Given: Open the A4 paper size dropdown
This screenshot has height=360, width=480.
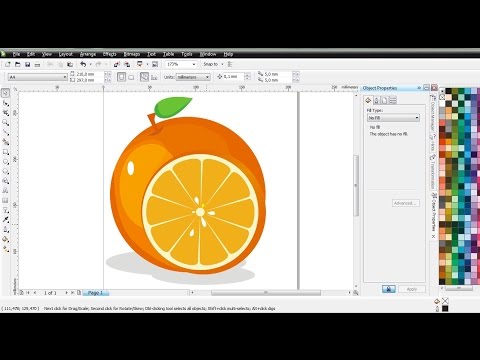Looking at the screenshot, I should (x=38, y=77).
